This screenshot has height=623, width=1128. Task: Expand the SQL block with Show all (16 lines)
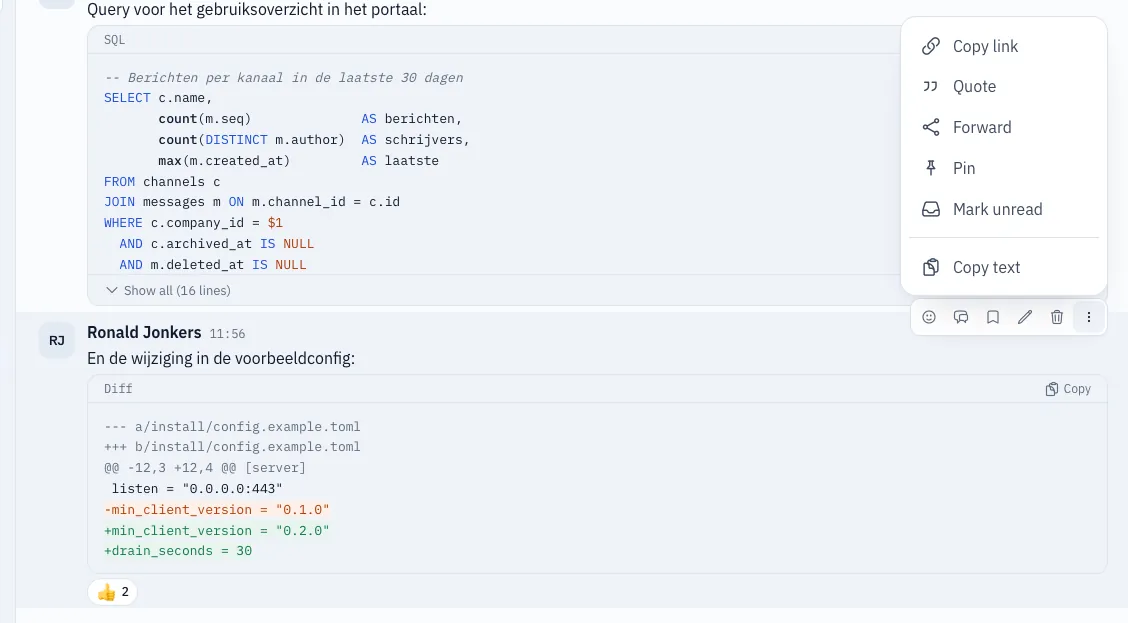tap(168, 291)
